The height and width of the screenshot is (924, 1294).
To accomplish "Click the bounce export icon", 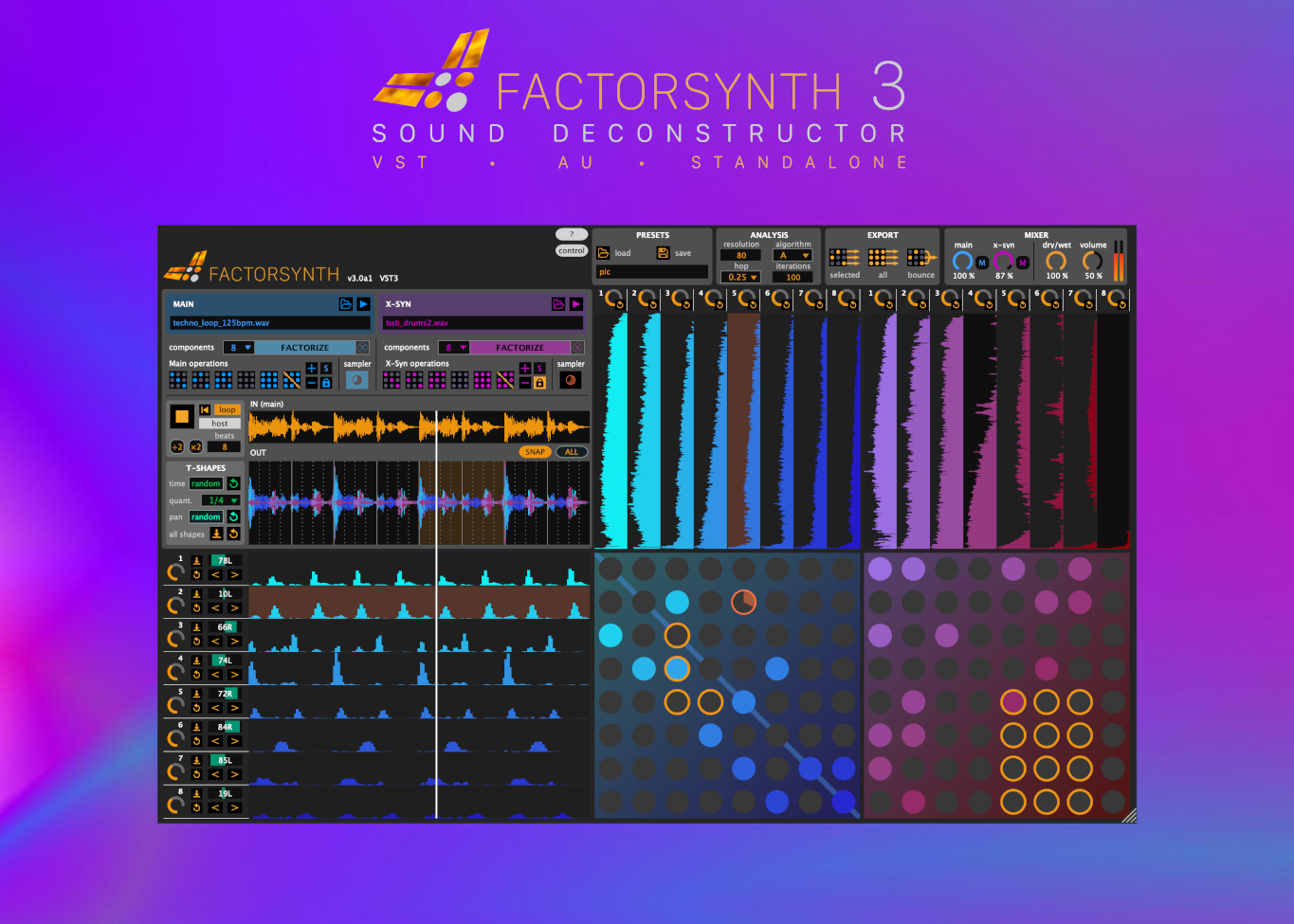I will [920, 258].
